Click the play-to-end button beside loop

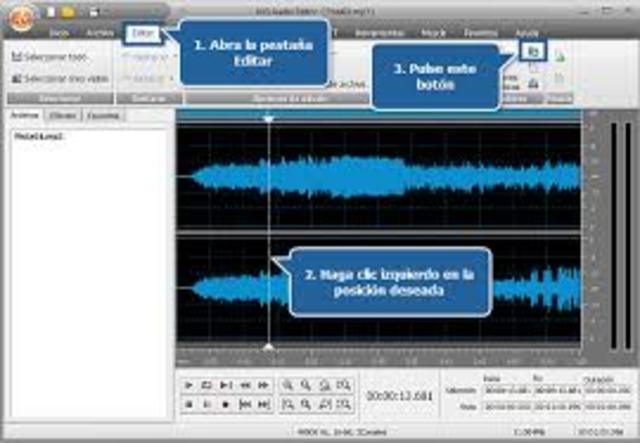[226, 385]
